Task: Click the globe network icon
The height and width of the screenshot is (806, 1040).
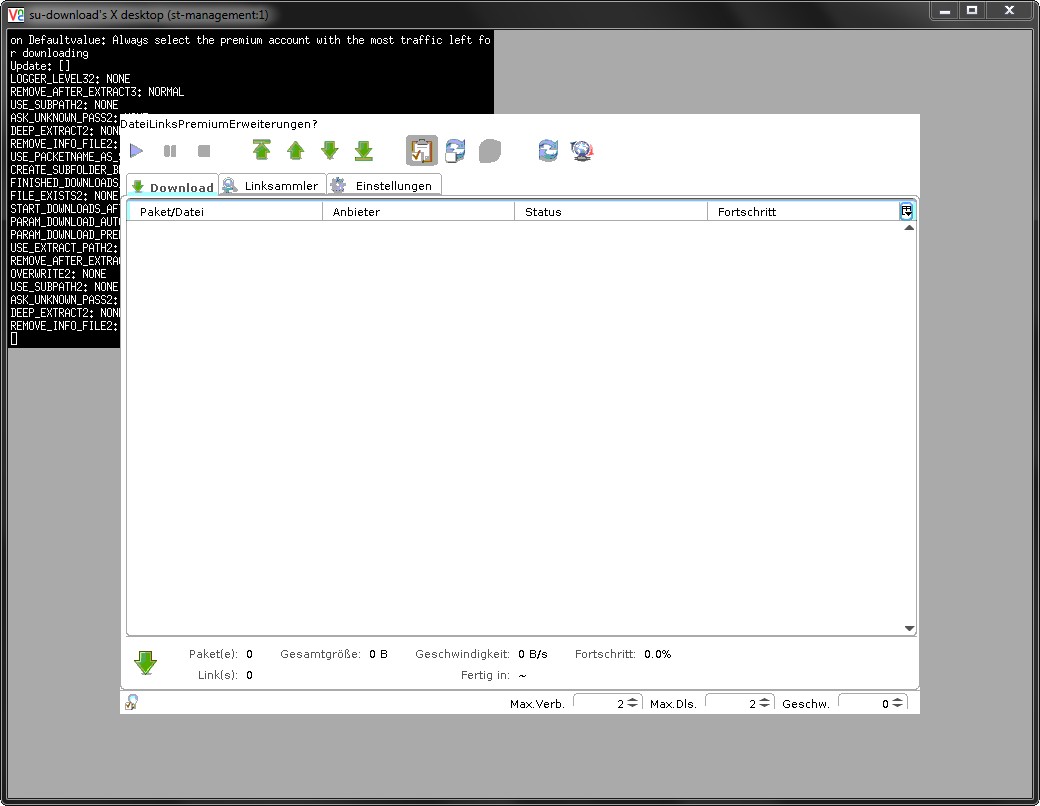Action: pyautogui.click(x=582, y=151)
